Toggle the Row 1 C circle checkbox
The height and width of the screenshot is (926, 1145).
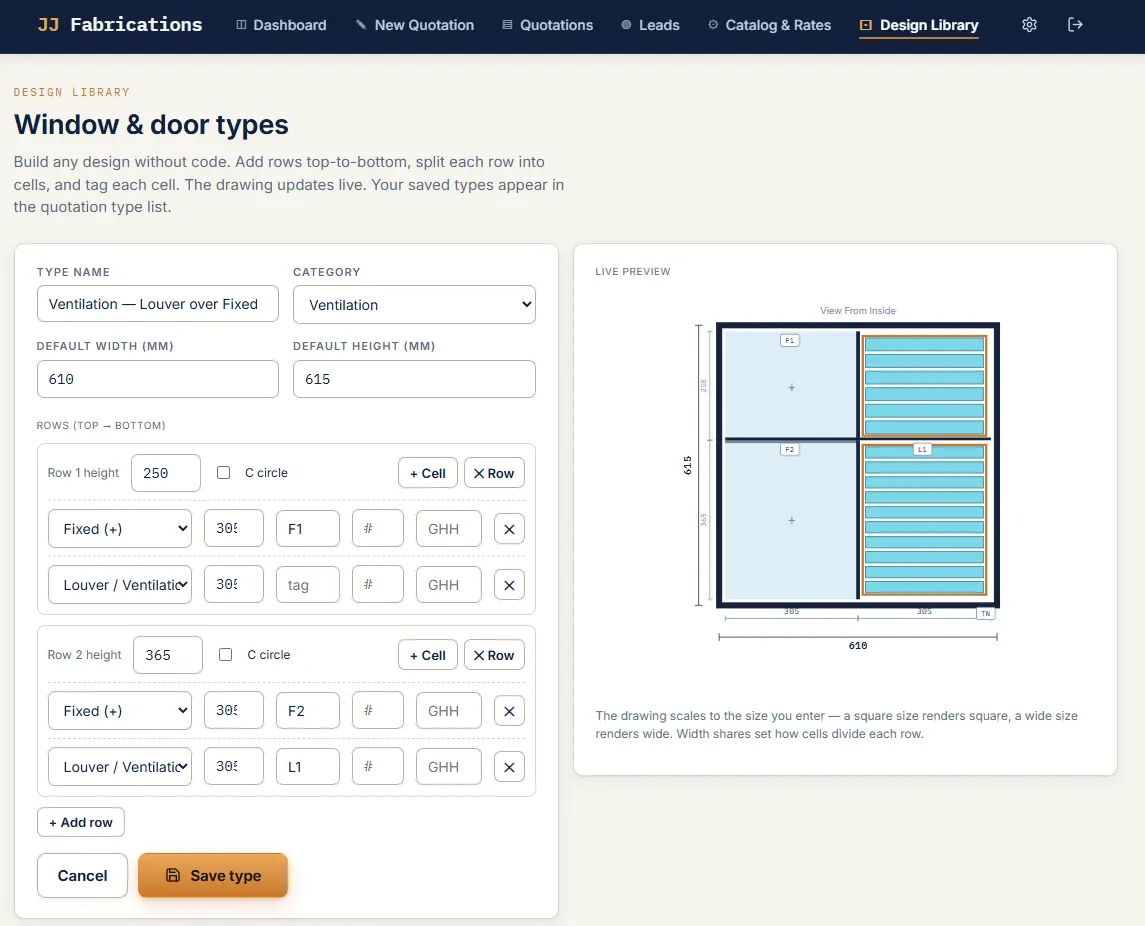click(x=223, y=472)
